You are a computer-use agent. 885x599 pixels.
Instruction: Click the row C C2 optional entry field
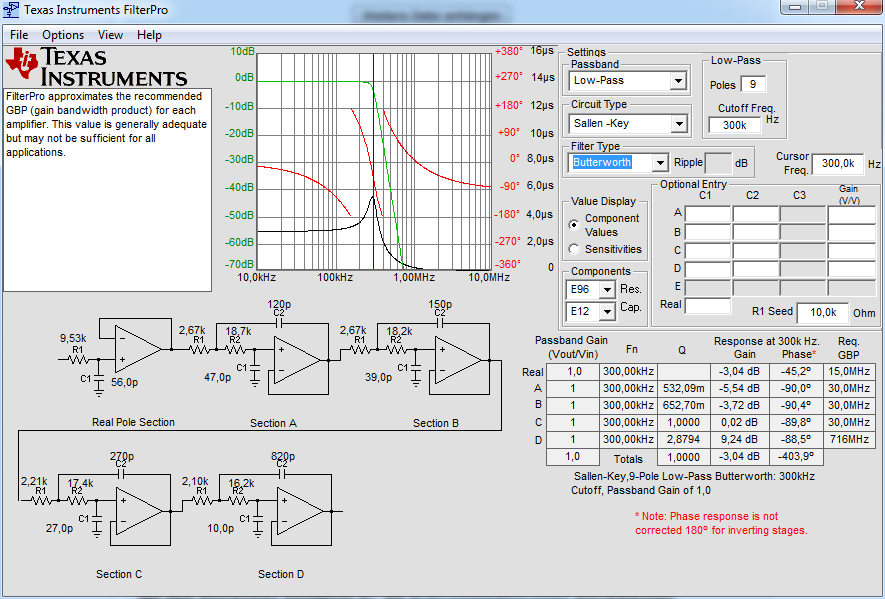[755, 250]
